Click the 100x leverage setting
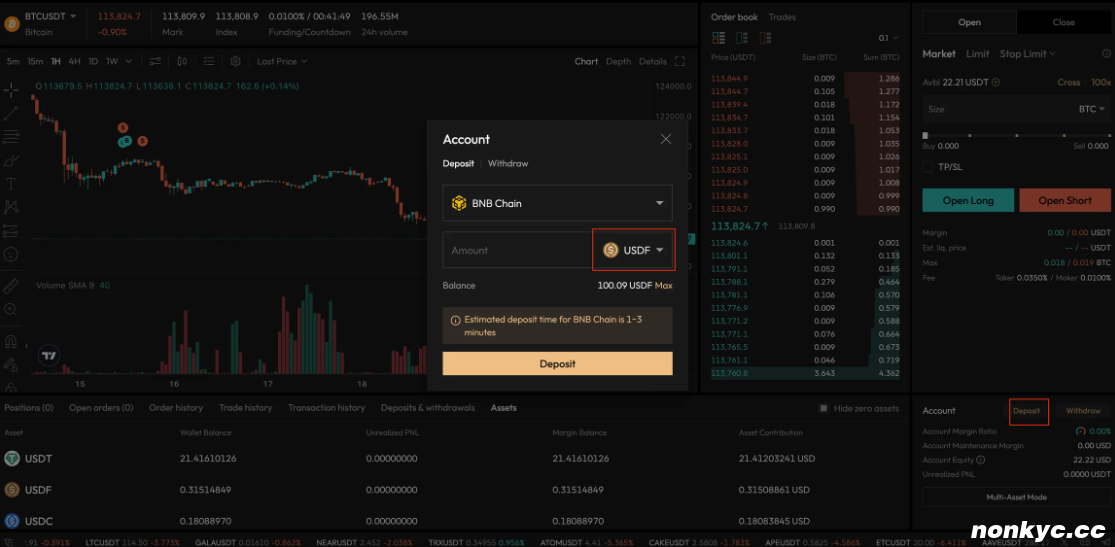Screen dimensions: 1115x547 click(x=1101, y=83)
